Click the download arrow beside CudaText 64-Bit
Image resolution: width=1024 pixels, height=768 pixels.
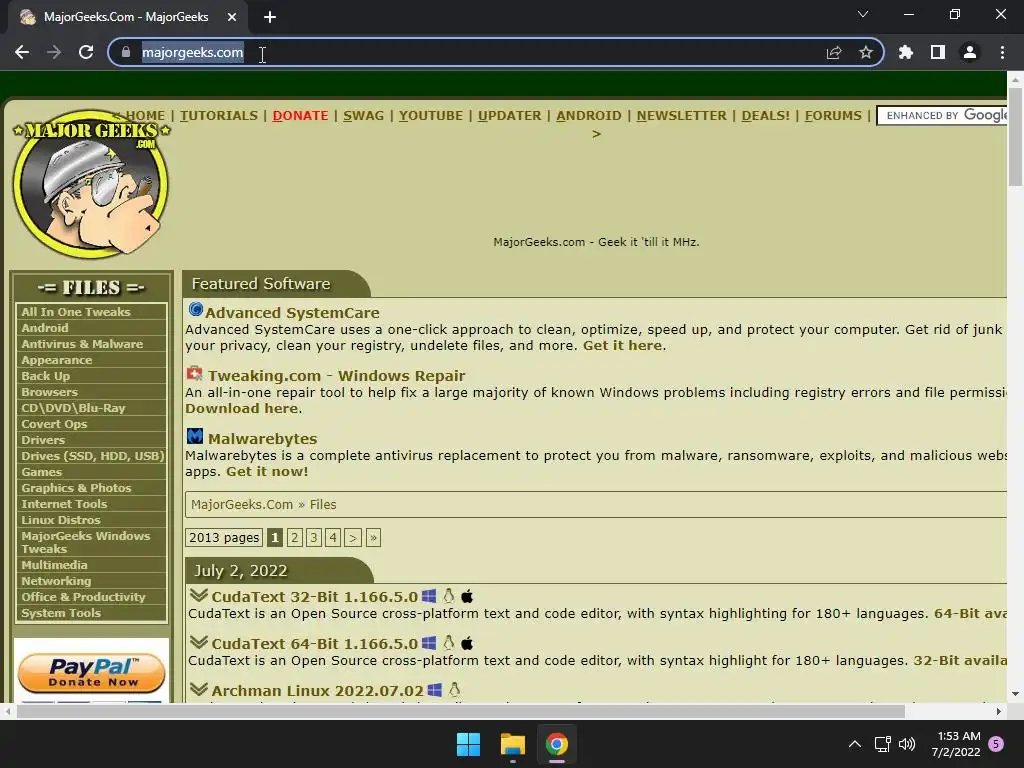[199, 642]
